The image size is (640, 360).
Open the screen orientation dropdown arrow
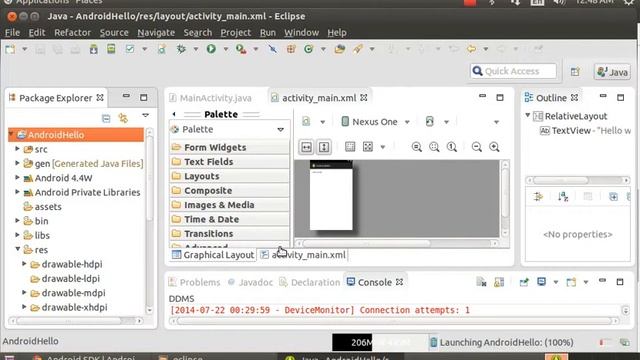(x=447, y=122)
